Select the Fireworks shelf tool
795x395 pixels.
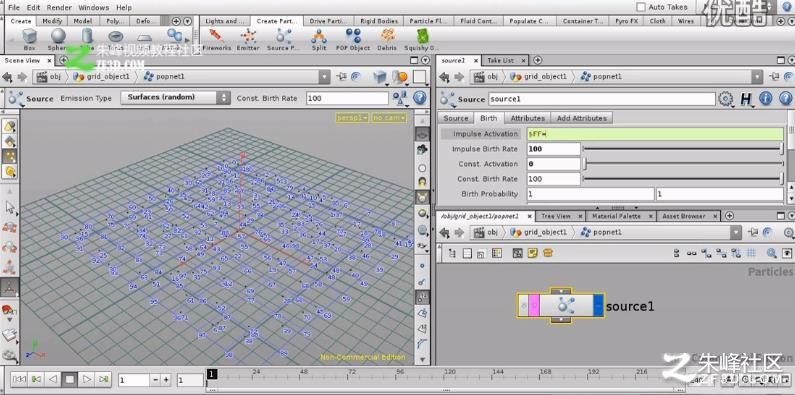pyautogui.click(x=216, y=39)
